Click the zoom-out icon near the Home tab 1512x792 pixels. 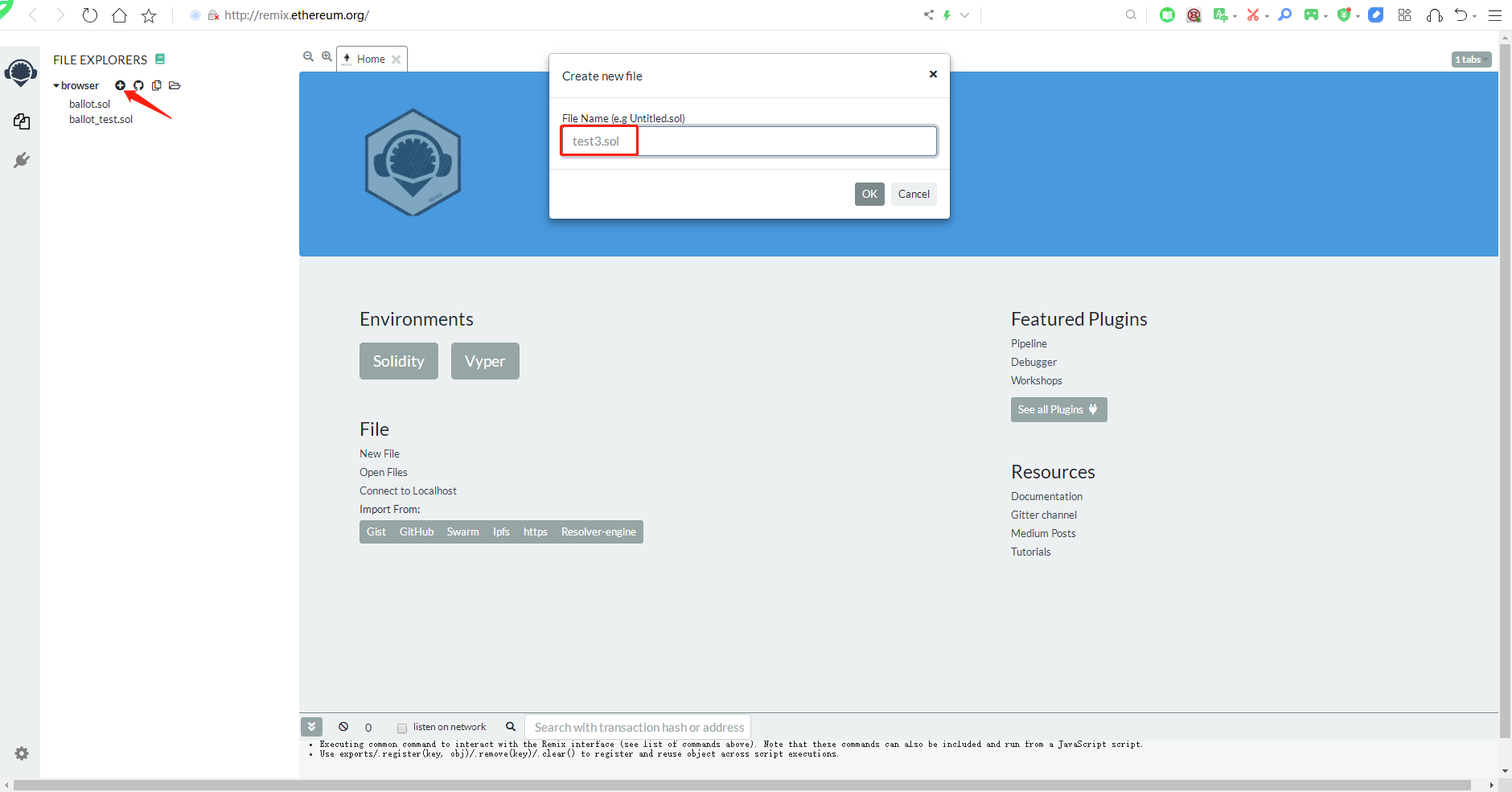(308, 56)
